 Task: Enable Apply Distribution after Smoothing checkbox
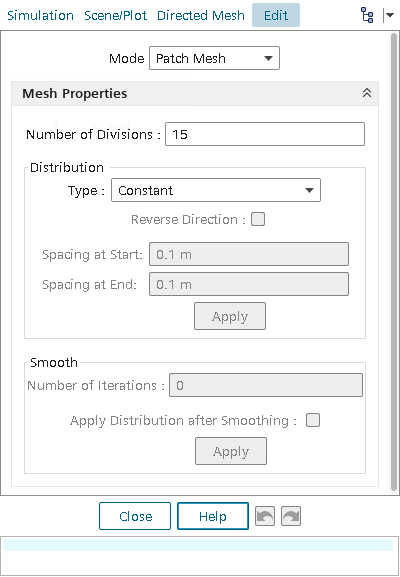point(313,420)
